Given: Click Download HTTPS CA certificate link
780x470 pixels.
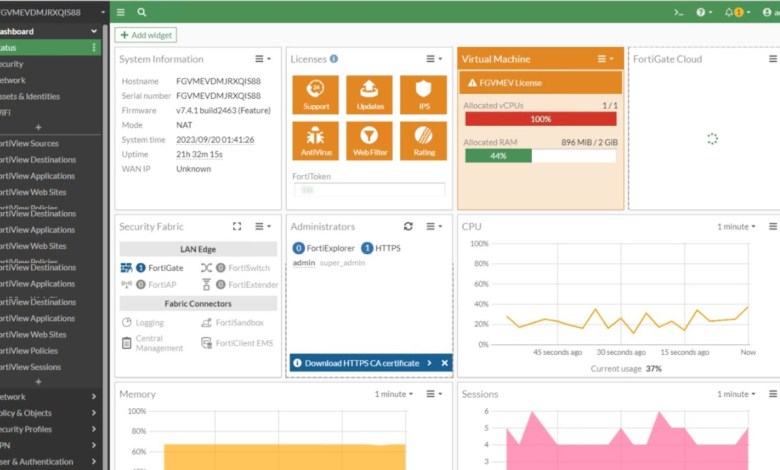Looking at the screenshot, I should pyautogui.click(x=362, y=363).
